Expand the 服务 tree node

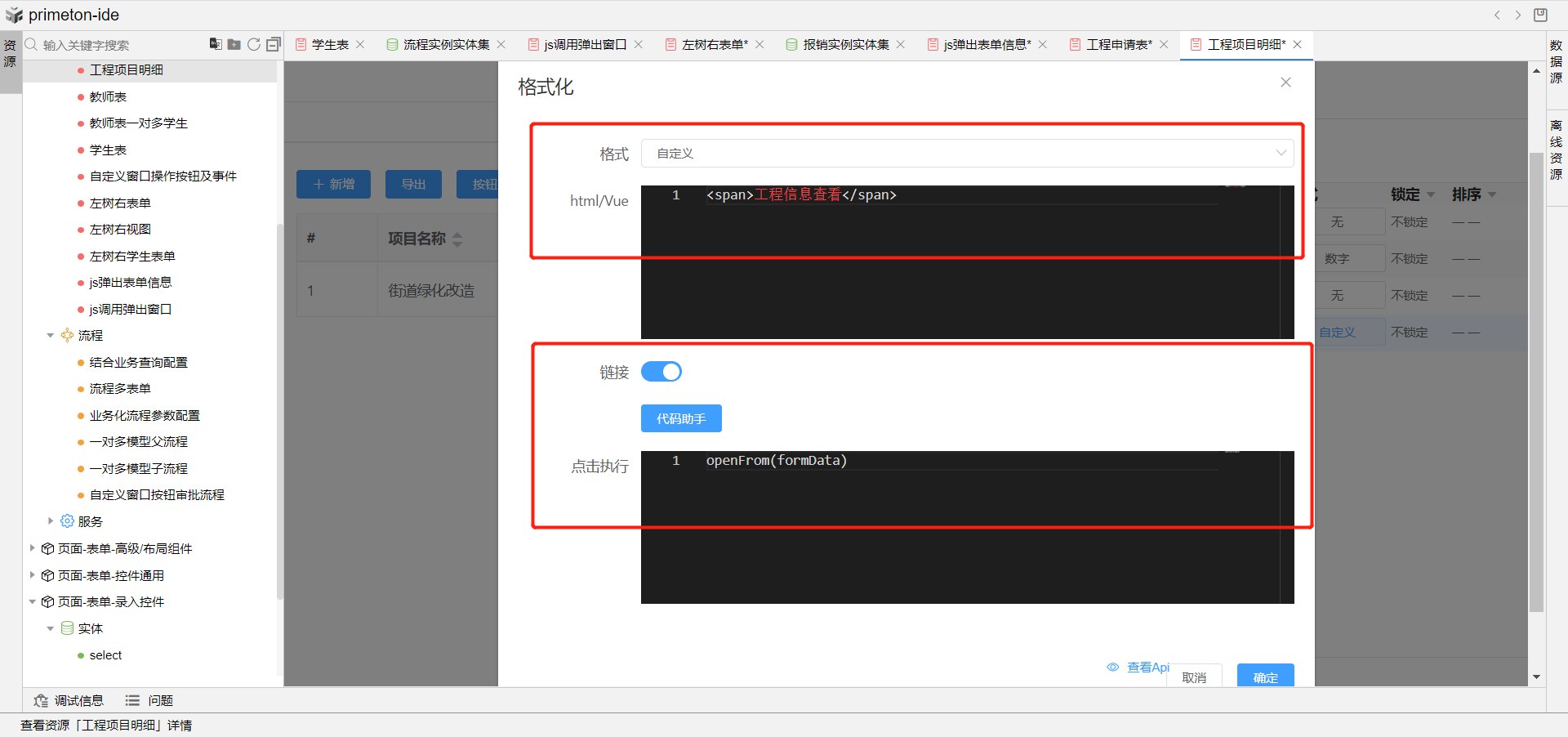[x=51, y=521]
